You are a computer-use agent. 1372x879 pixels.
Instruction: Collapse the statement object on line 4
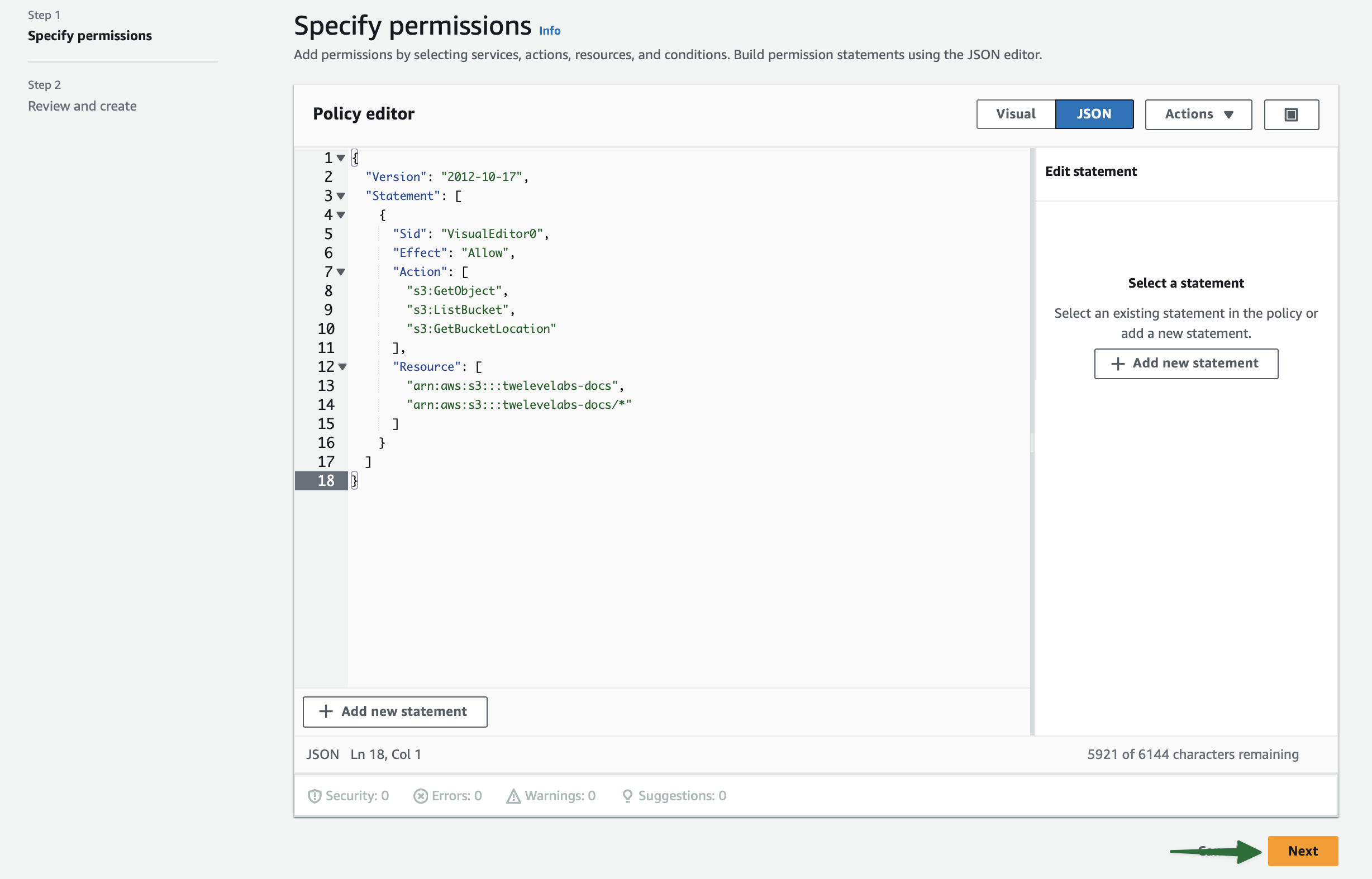click(341, 215)
